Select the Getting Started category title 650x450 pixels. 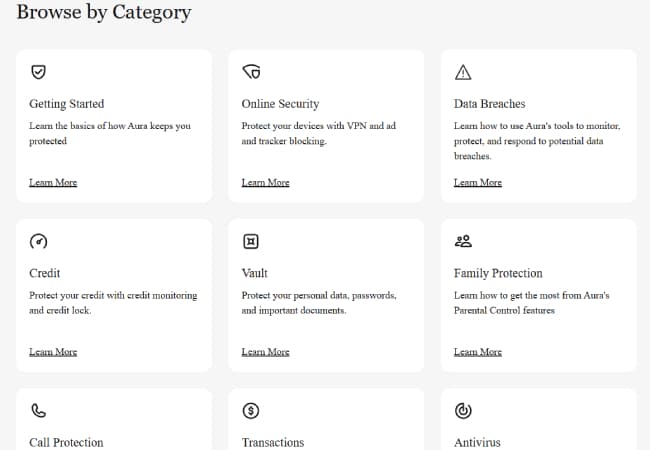[x=67, y=104]
